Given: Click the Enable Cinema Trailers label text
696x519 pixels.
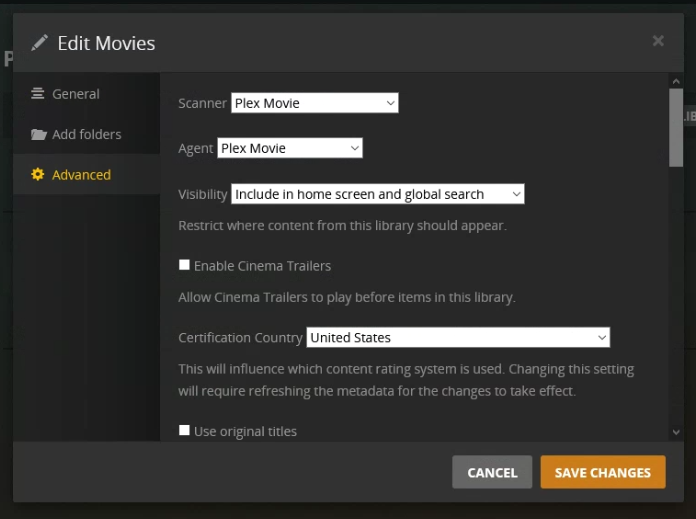Looking at the screenshot, I should click(x=262, y=265).
